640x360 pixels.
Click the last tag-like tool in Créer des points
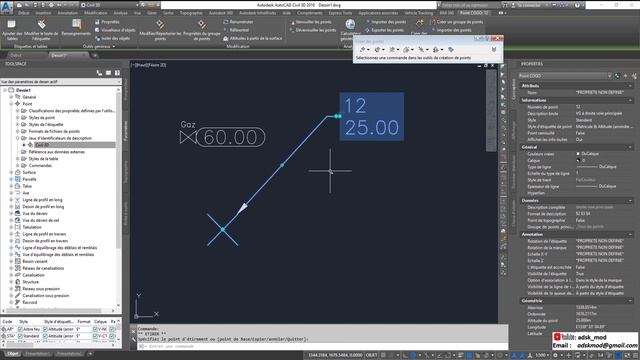[451, 49]
